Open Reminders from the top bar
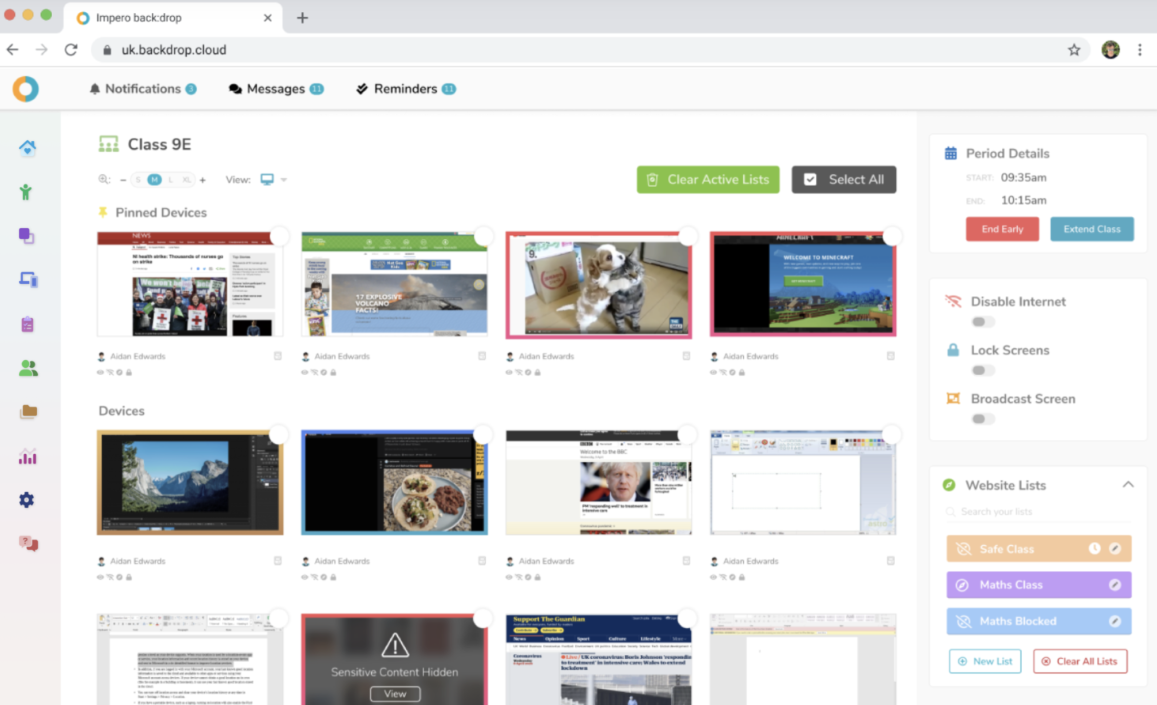The height and width of the screenshot is (705, 1157). (x=406, y=88)
